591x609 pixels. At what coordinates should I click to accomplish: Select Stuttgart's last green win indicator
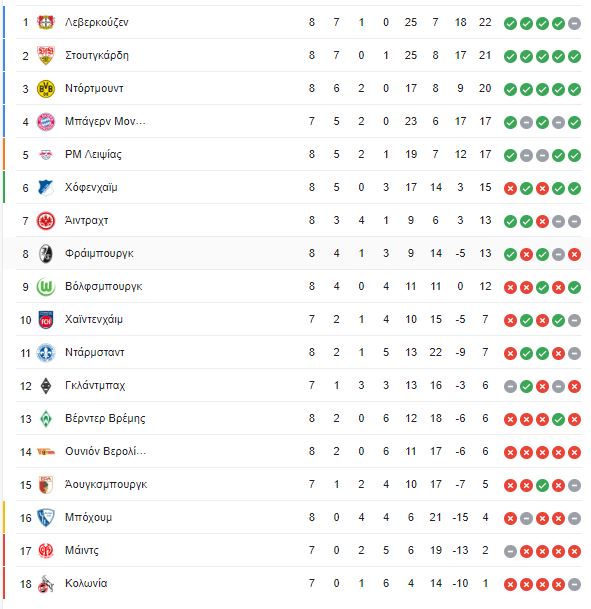point(574,56)
